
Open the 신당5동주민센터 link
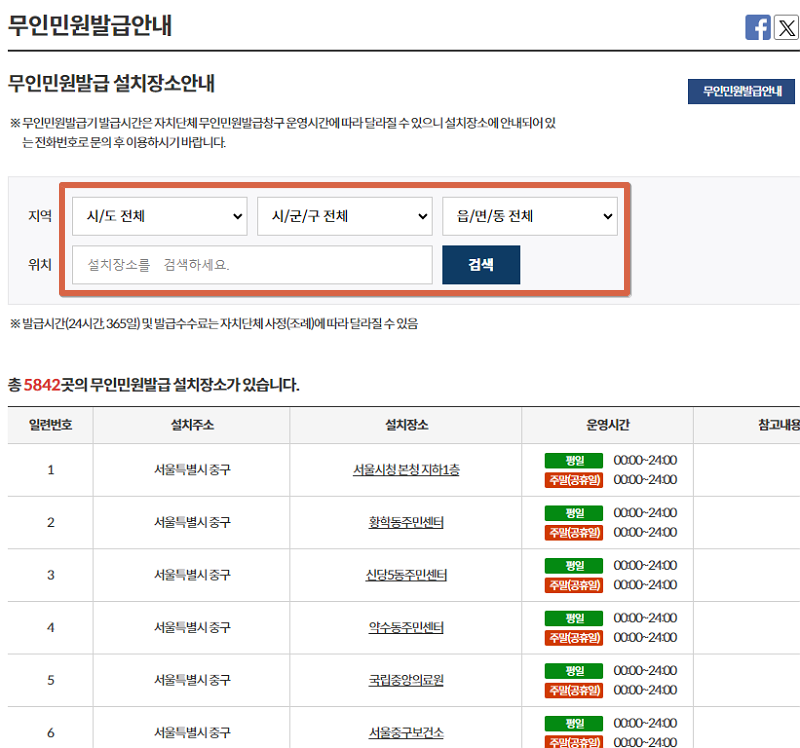tap(406, 575)
